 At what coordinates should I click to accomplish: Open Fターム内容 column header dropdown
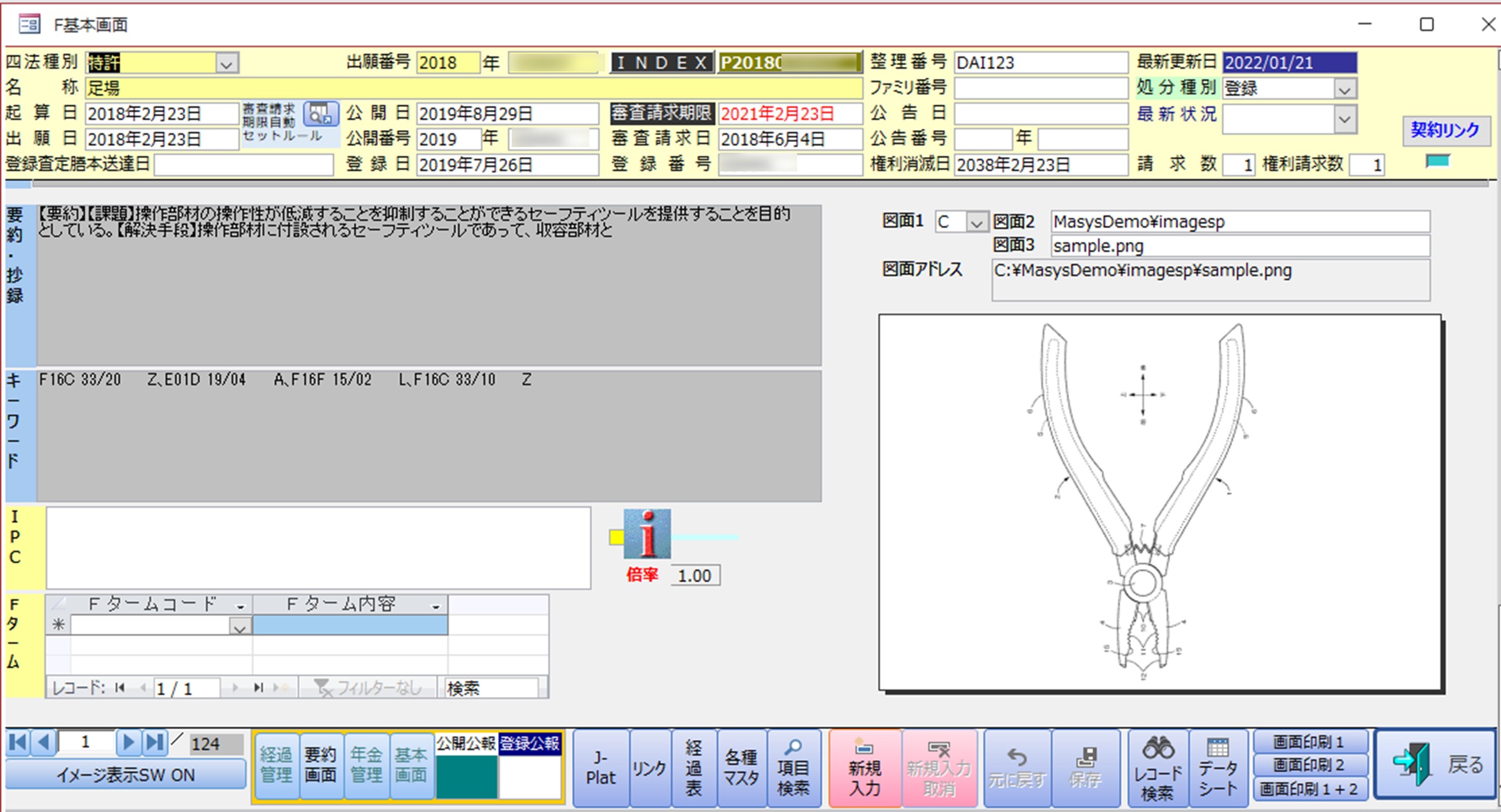tap(436, 606)
